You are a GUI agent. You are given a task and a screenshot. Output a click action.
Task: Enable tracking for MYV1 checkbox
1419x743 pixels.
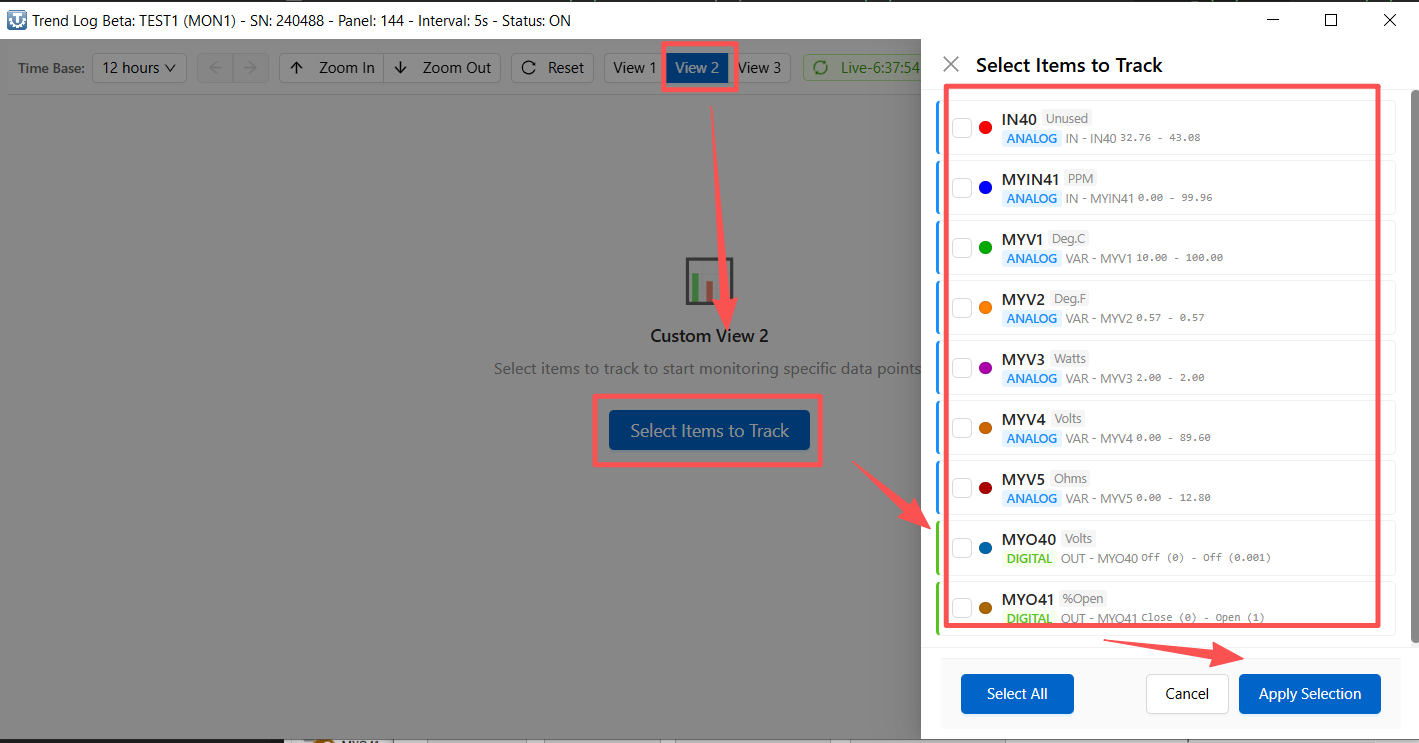(961, 248)
